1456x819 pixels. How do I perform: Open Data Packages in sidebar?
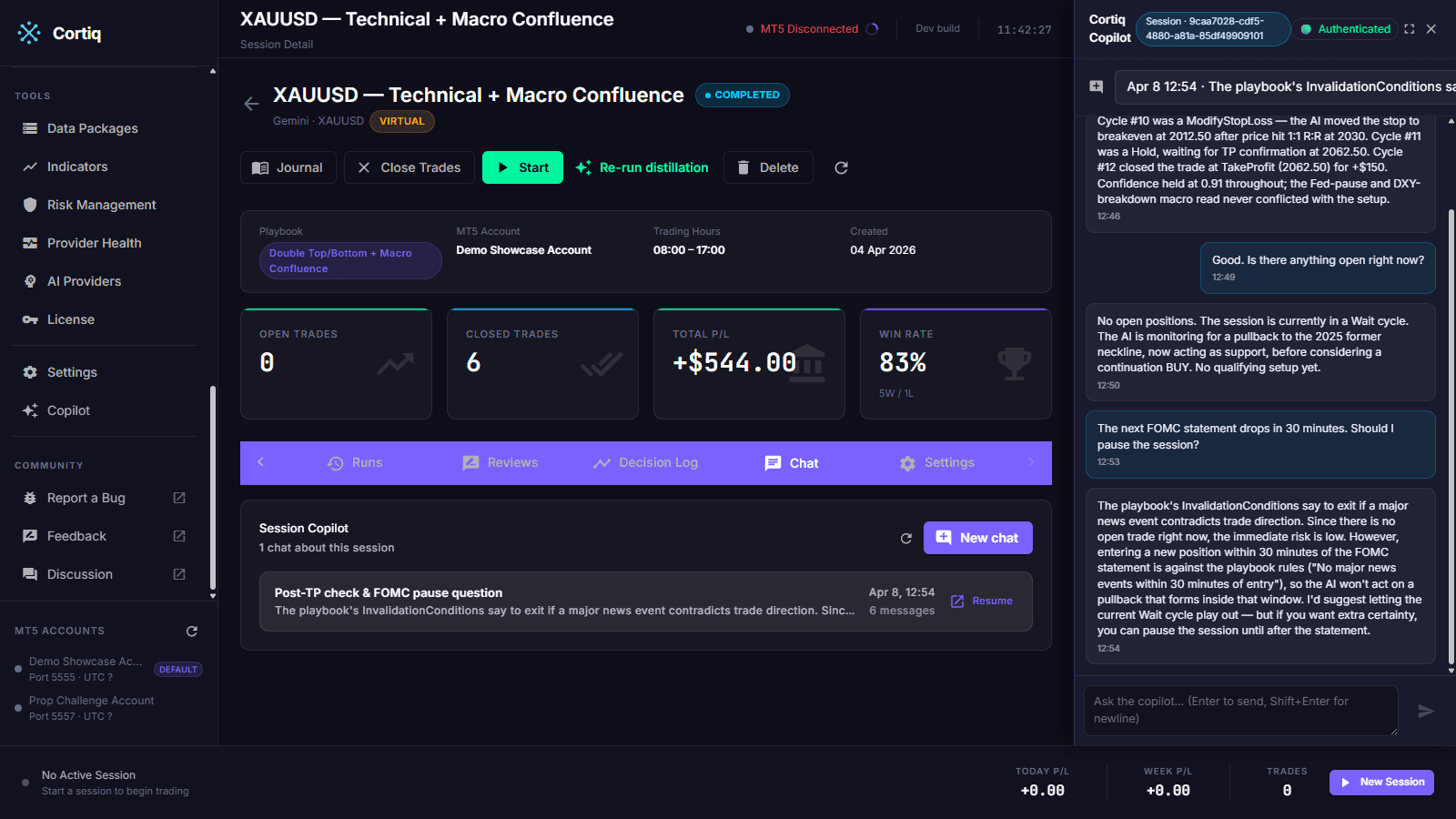(93, 128)
